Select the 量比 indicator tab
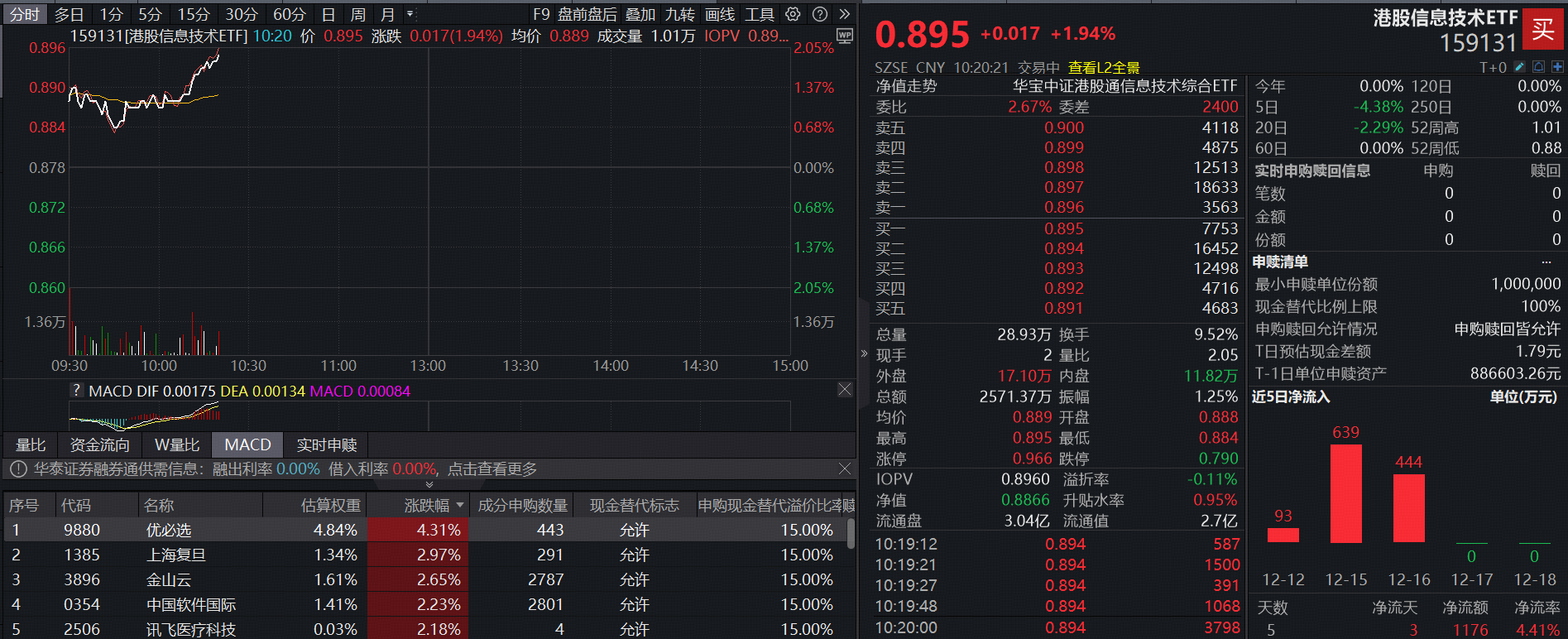Image resolution: width=1568 pixels, height=639 pixels. click(x=31, y=444)
